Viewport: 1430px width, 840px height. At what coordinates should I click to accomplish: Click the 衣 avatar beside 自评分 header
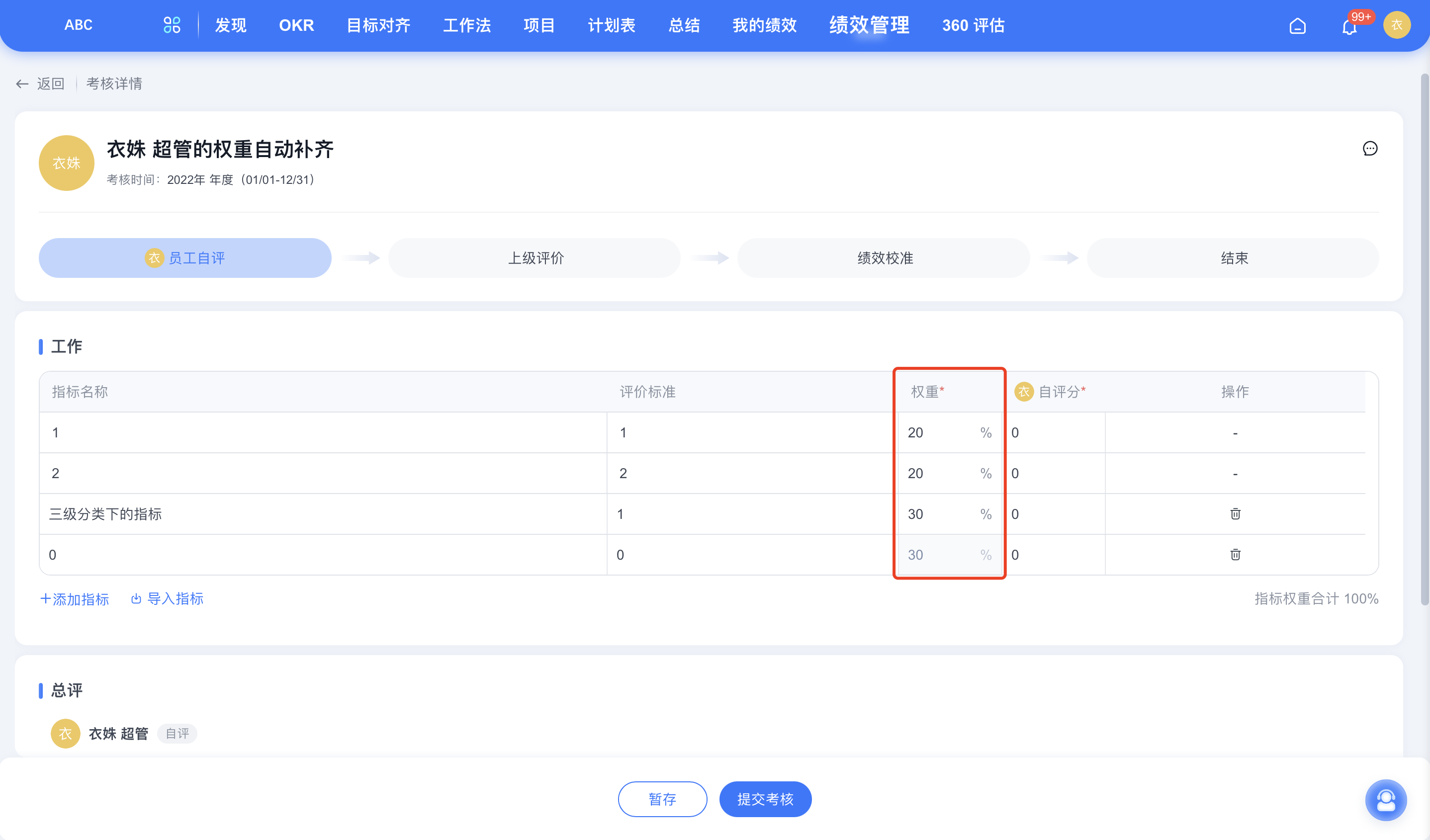click(1024, 391)
